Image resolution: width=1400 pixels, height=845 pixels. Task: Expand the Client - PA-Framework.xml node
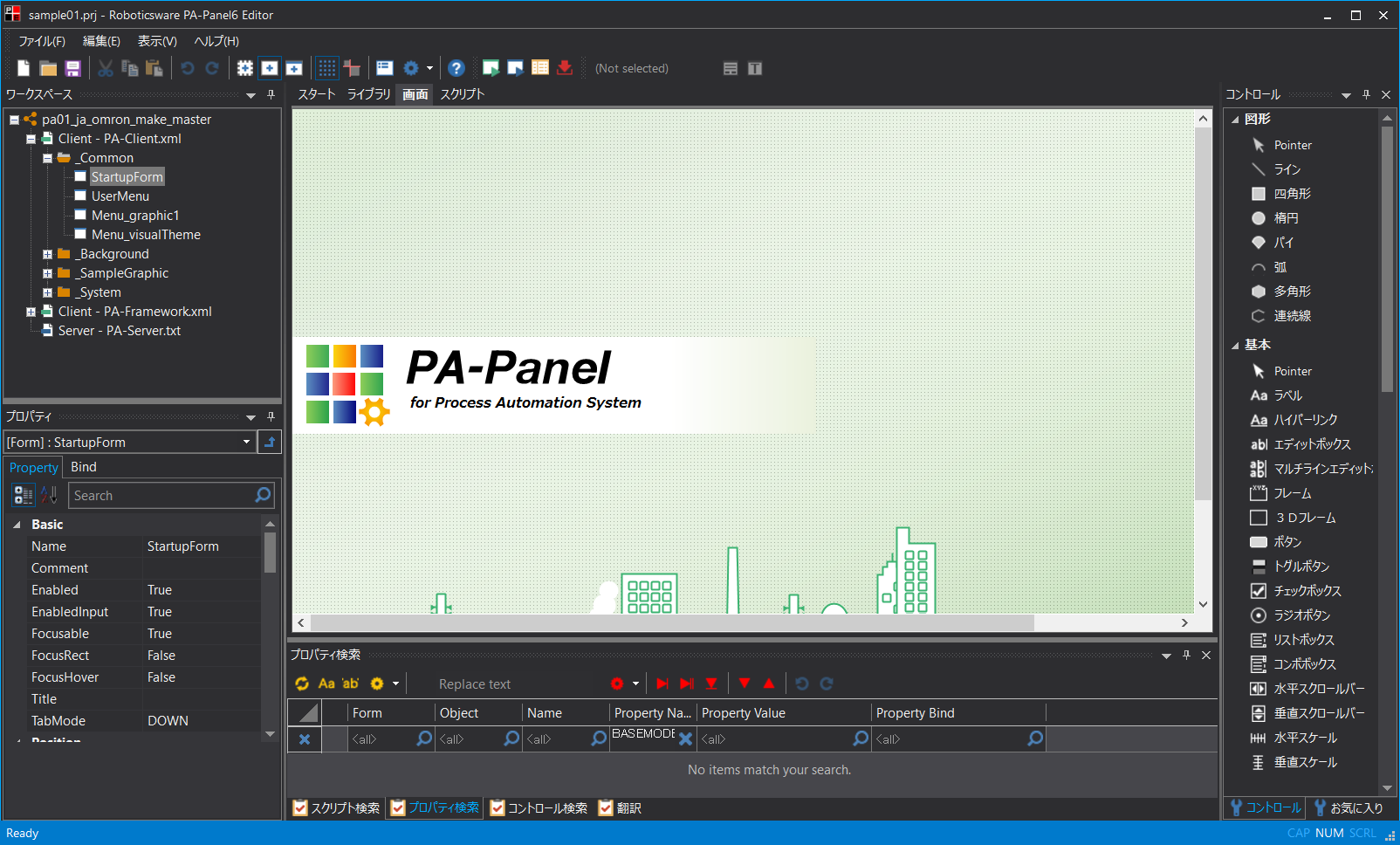31,312
